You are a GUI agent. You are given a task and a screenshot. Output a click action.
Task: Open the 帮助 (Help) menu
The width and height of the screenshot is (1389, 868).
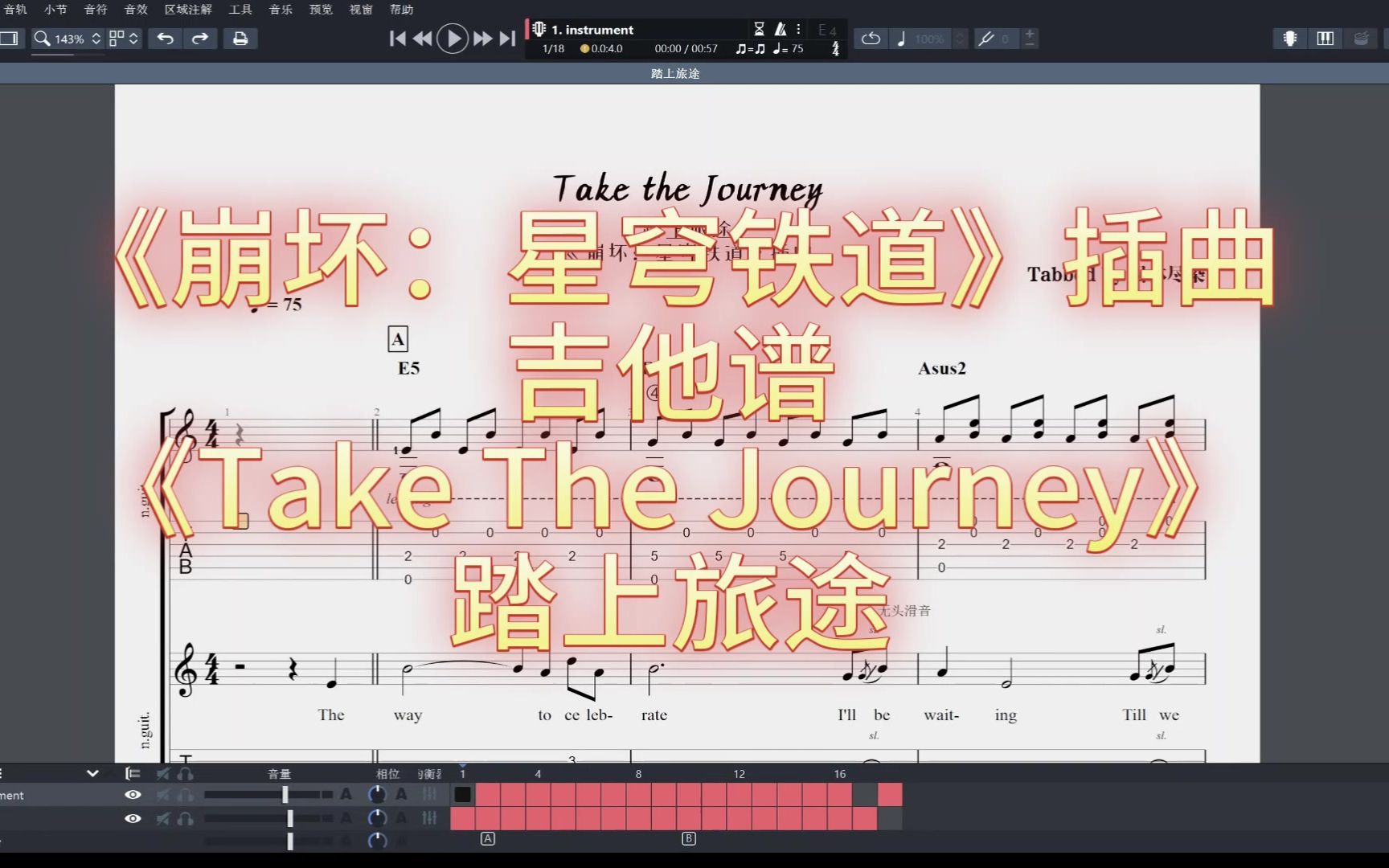[401, 10]
